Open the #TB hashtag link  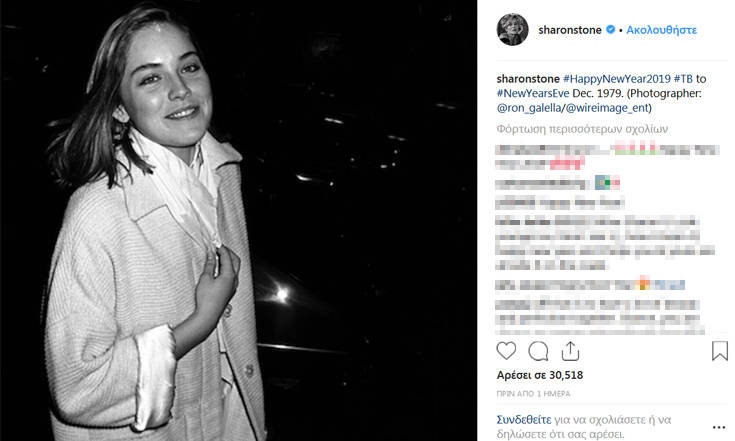pos(683,79)
